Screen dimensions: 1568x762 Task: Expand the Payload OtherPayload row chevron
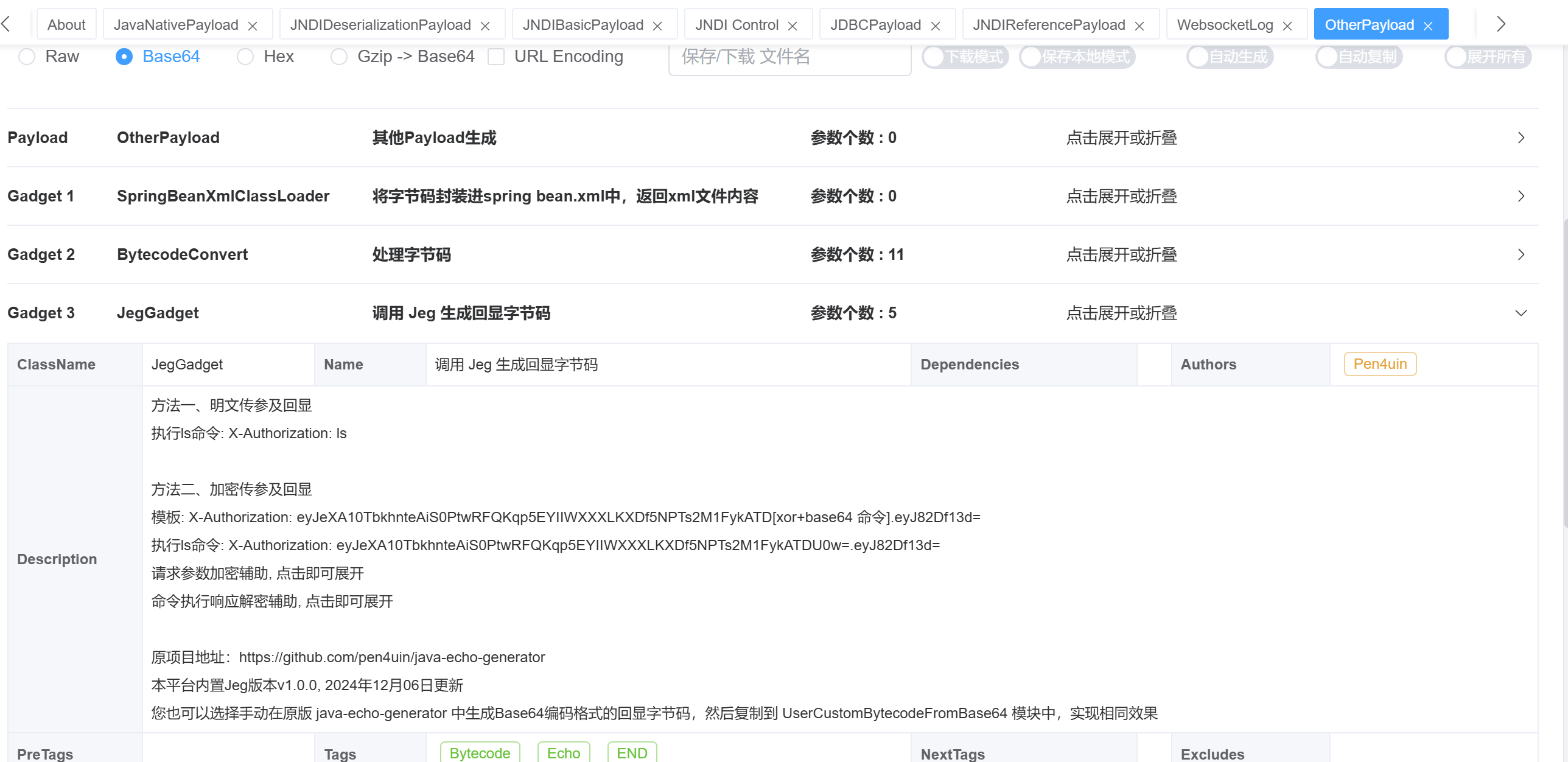pos(1521,138)
